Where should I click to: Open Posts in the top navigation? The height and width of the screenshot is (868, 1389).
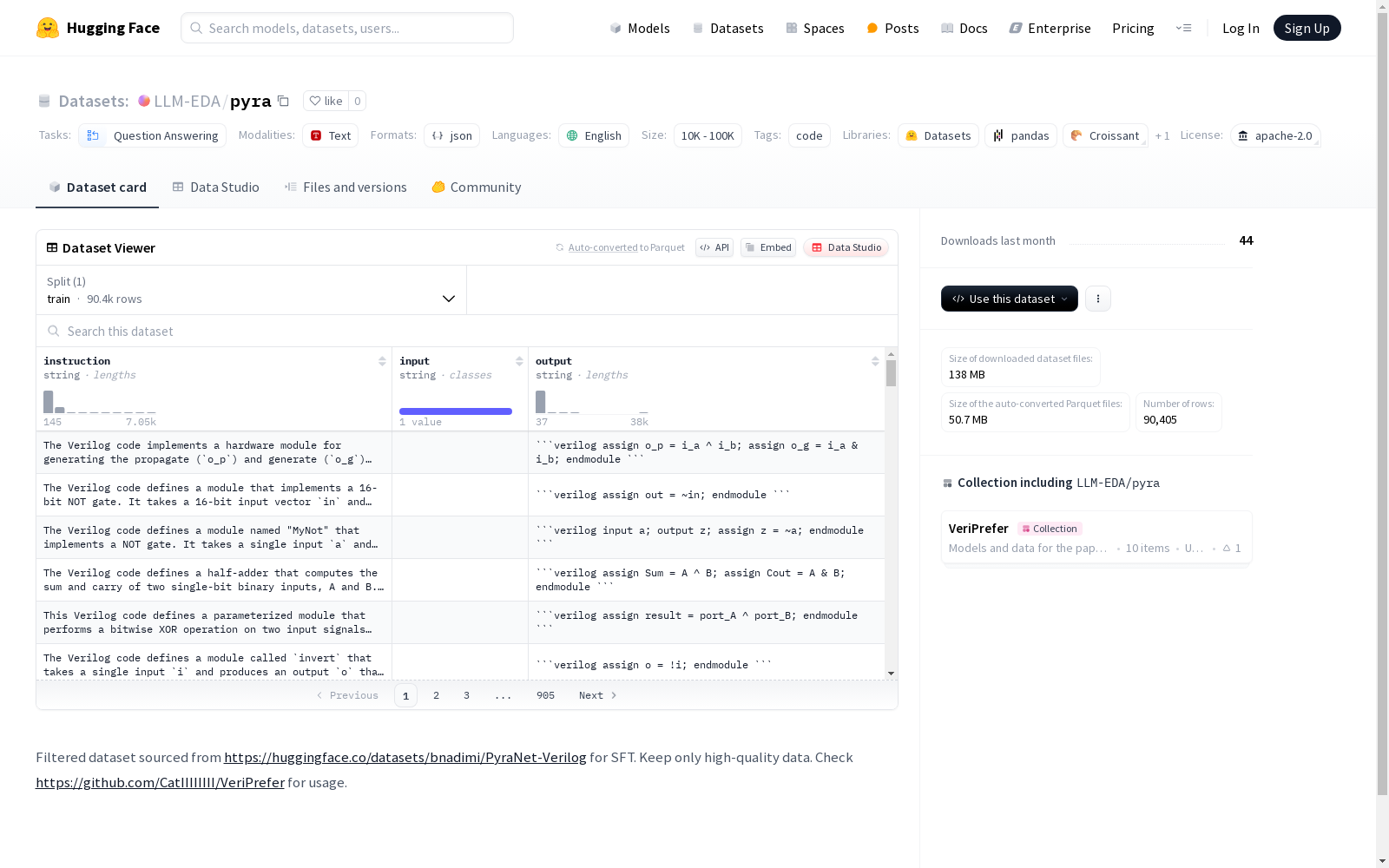pyautogui.click(x=892, y=28)
